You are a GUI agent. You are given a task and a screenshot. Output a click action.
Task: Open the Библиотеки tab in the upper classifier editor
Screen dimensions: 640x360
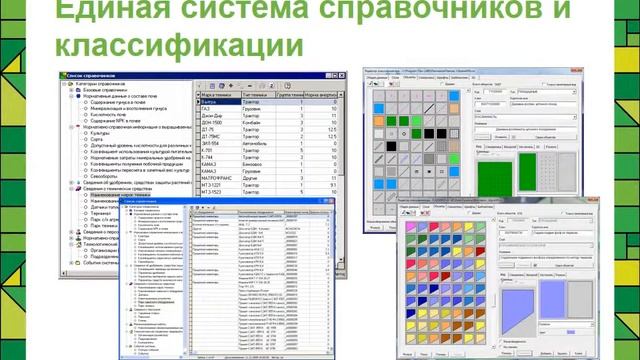pos(460,78)
